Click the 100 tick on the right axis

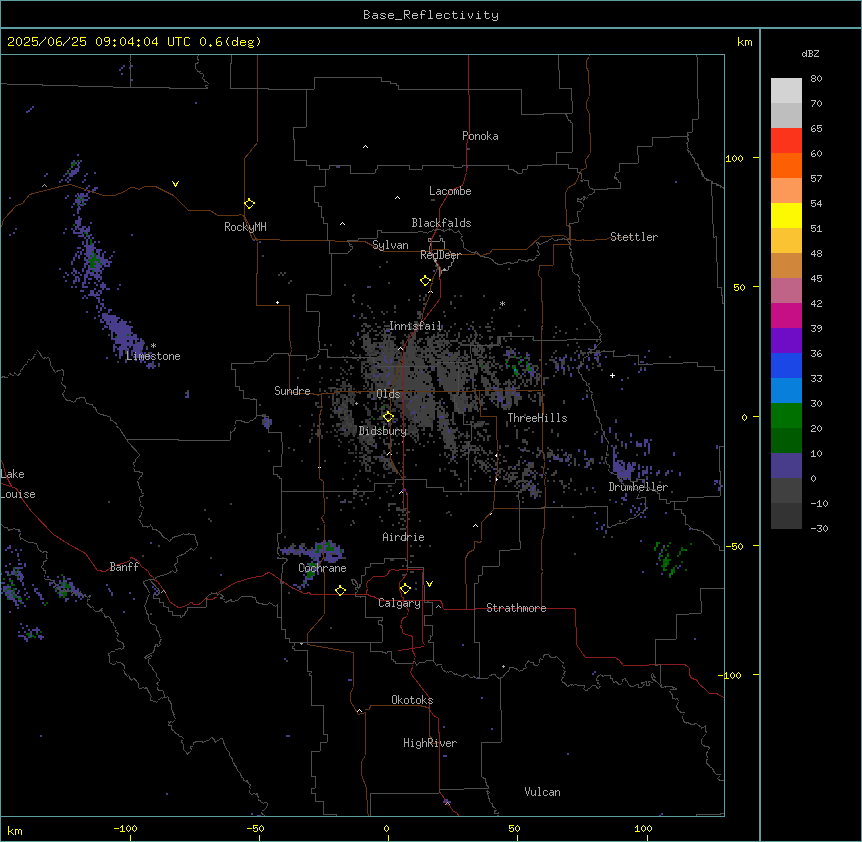[734, 158]
